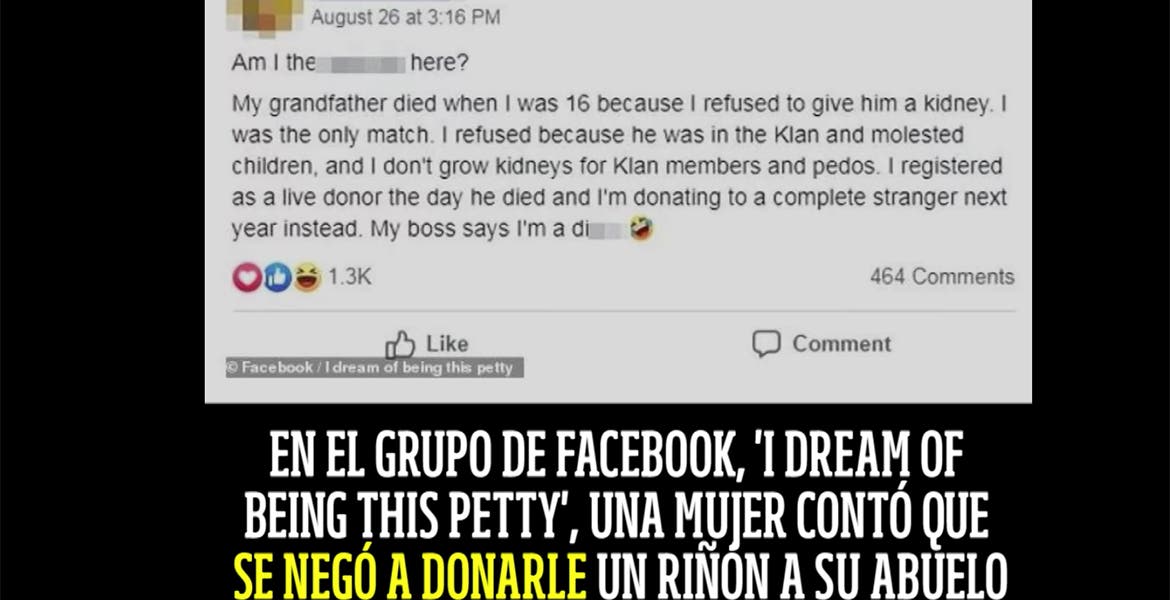The image size is (1170, 600).
Task: Click the blue thumbs-up reaction icon
Action: coord(277,278)
